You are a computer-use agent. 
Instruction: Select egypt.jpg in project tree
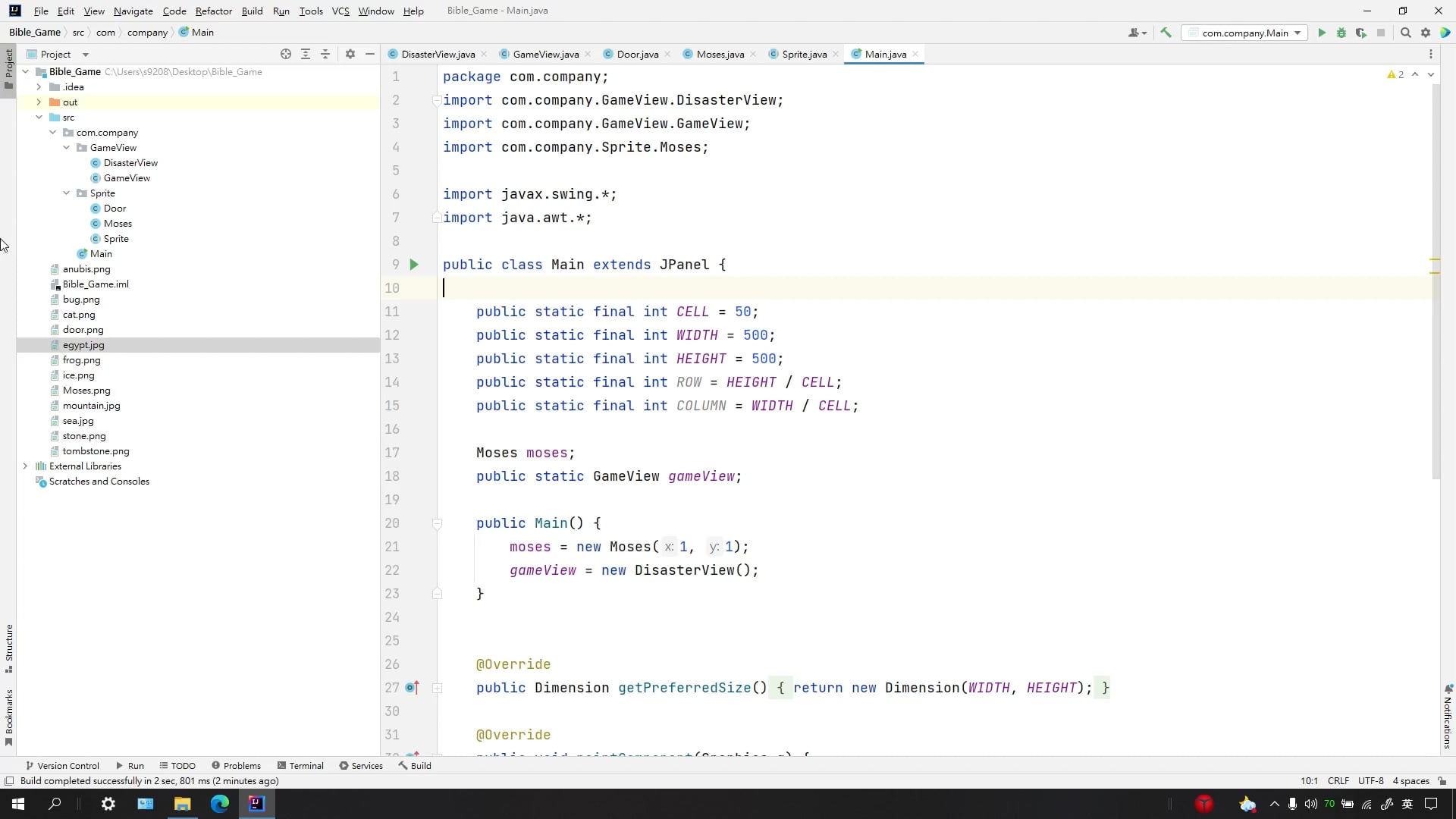(83, 345)
